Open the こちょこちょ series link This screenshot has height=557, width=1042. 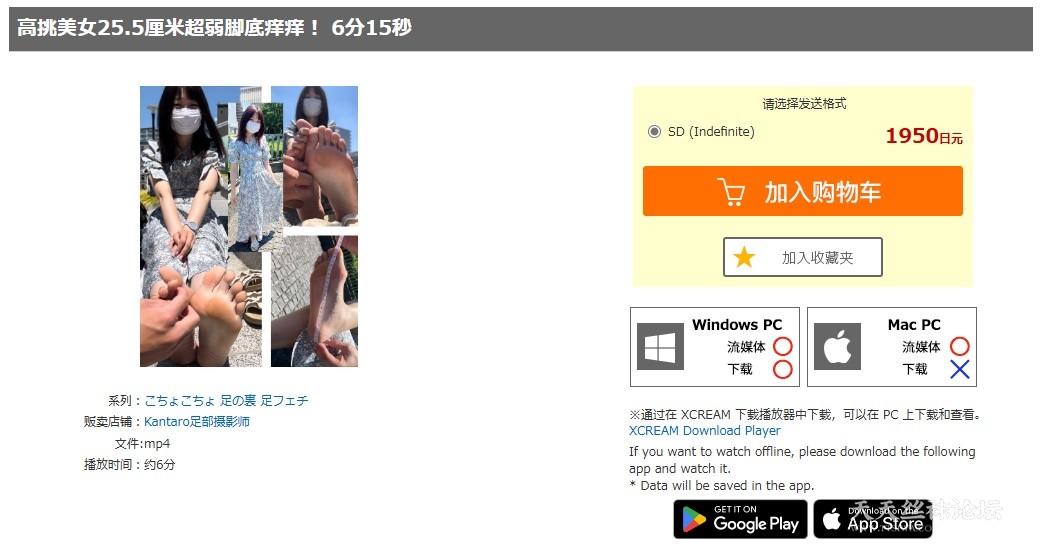179,400
